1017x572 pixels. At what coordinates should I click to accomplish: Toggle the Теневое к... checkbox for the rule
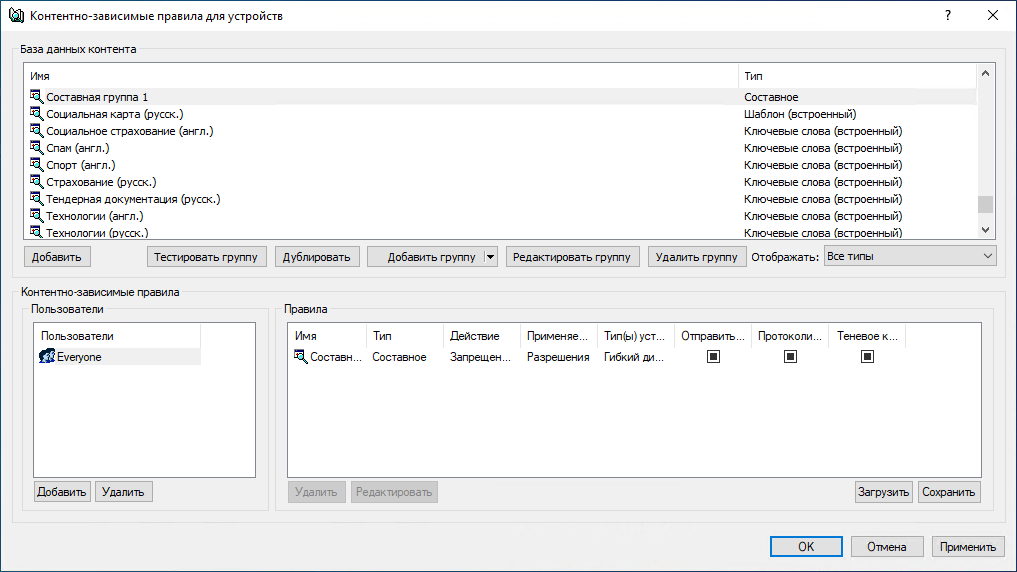pos(867,357)
